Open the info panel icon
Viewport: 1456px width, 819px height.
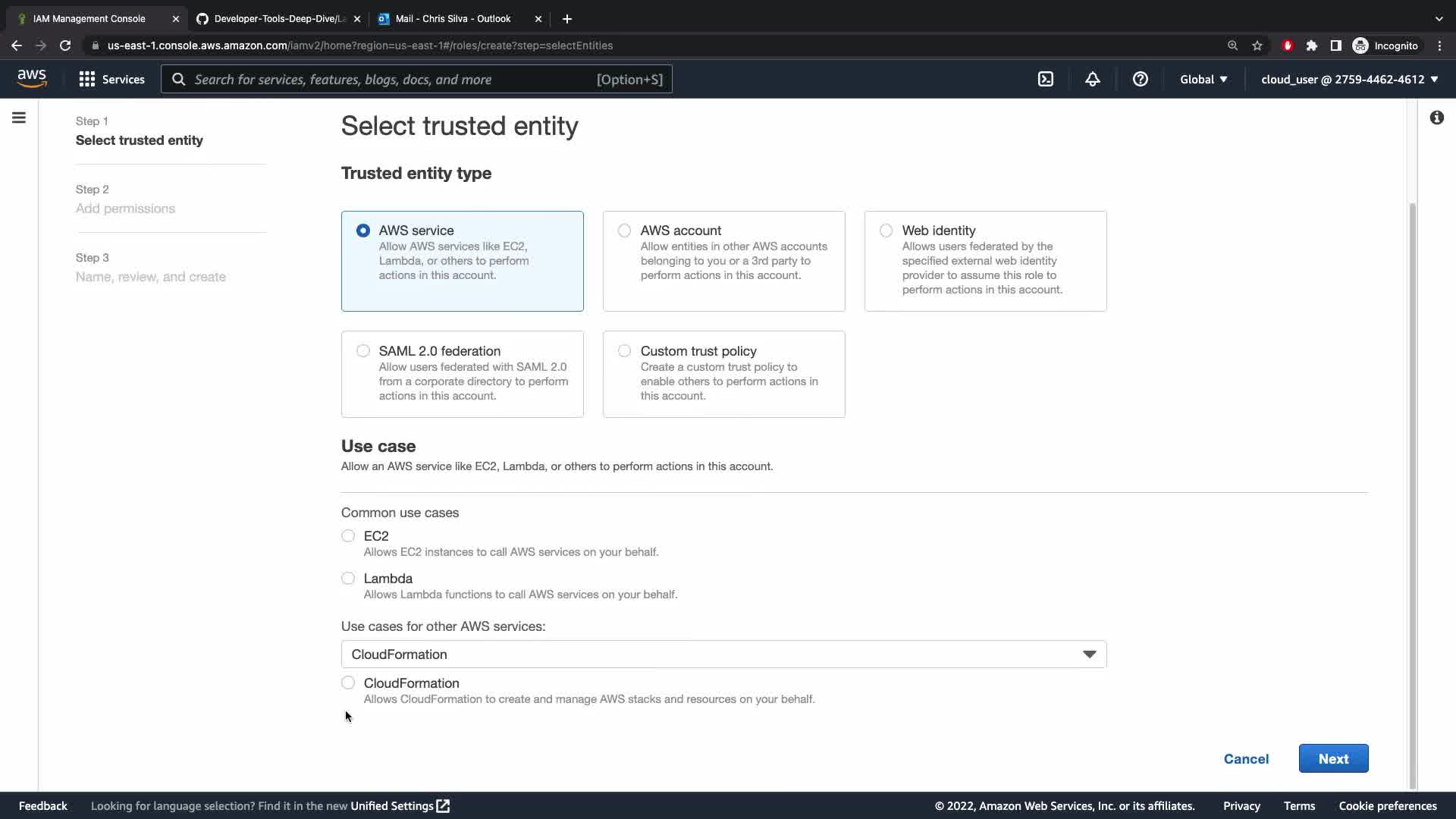point(1436,118)
